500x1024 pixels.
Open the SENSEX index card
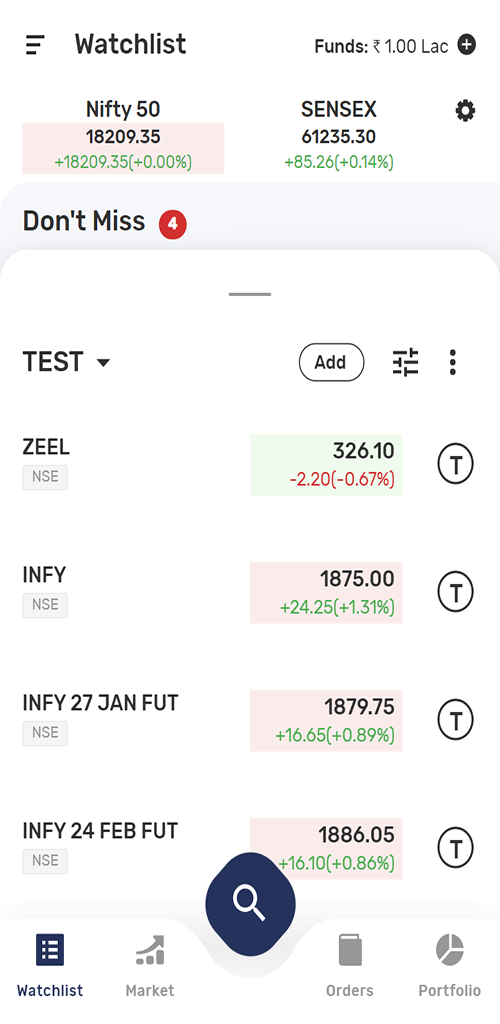pyautogui.click(x=339, y=136)
